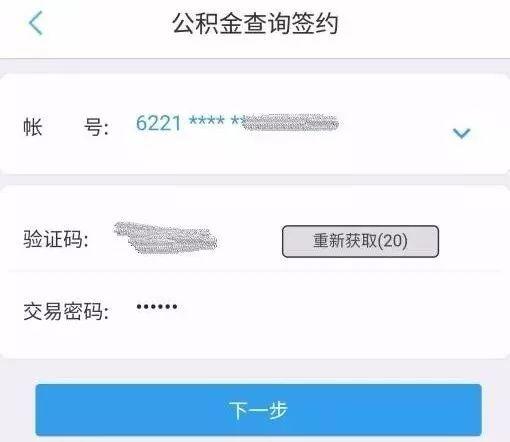Click the 重新获取(20) resend code button
The image size is (510, 442).
pyautogui.click(x=360, y=241)
